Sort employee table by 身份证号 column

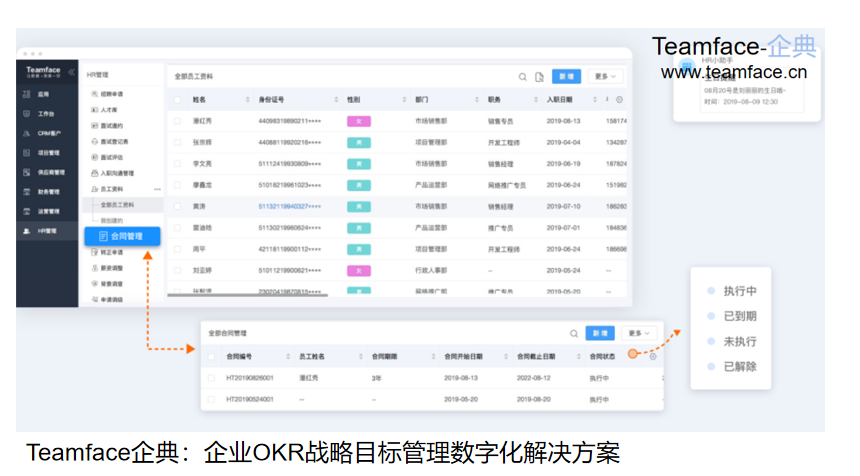pos(336,100)
